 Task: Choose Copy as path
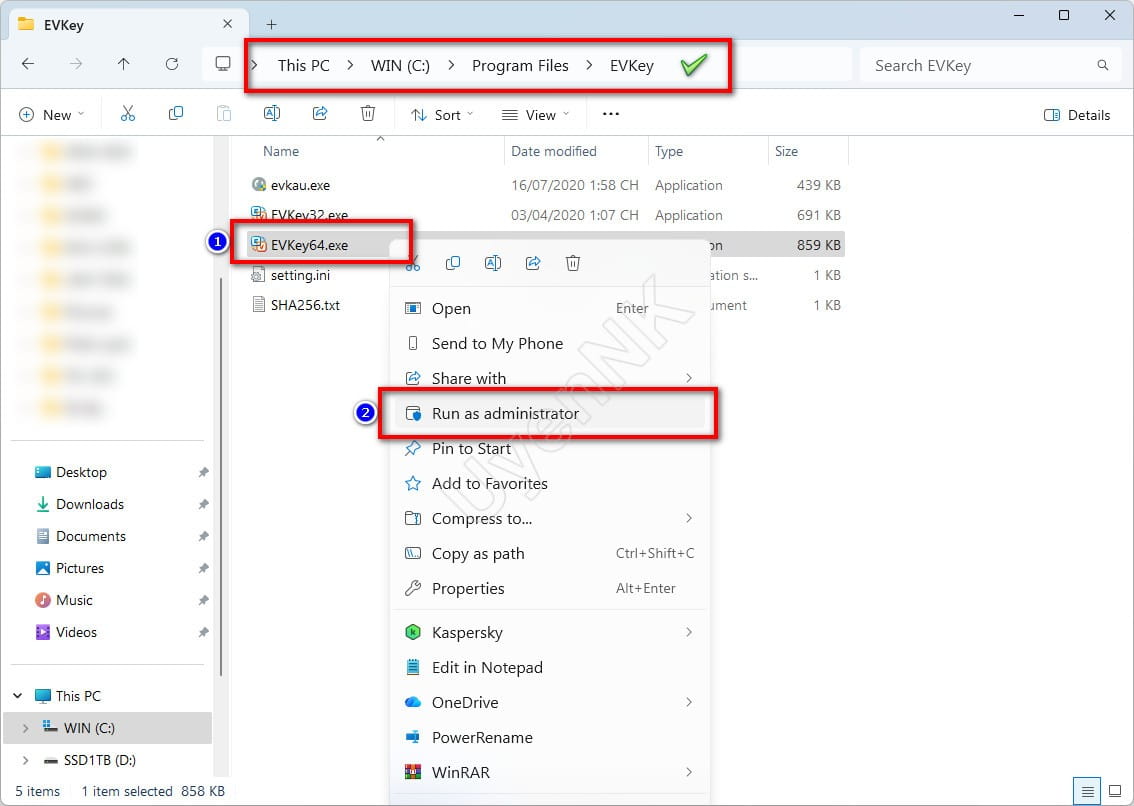tap(550, 553)
